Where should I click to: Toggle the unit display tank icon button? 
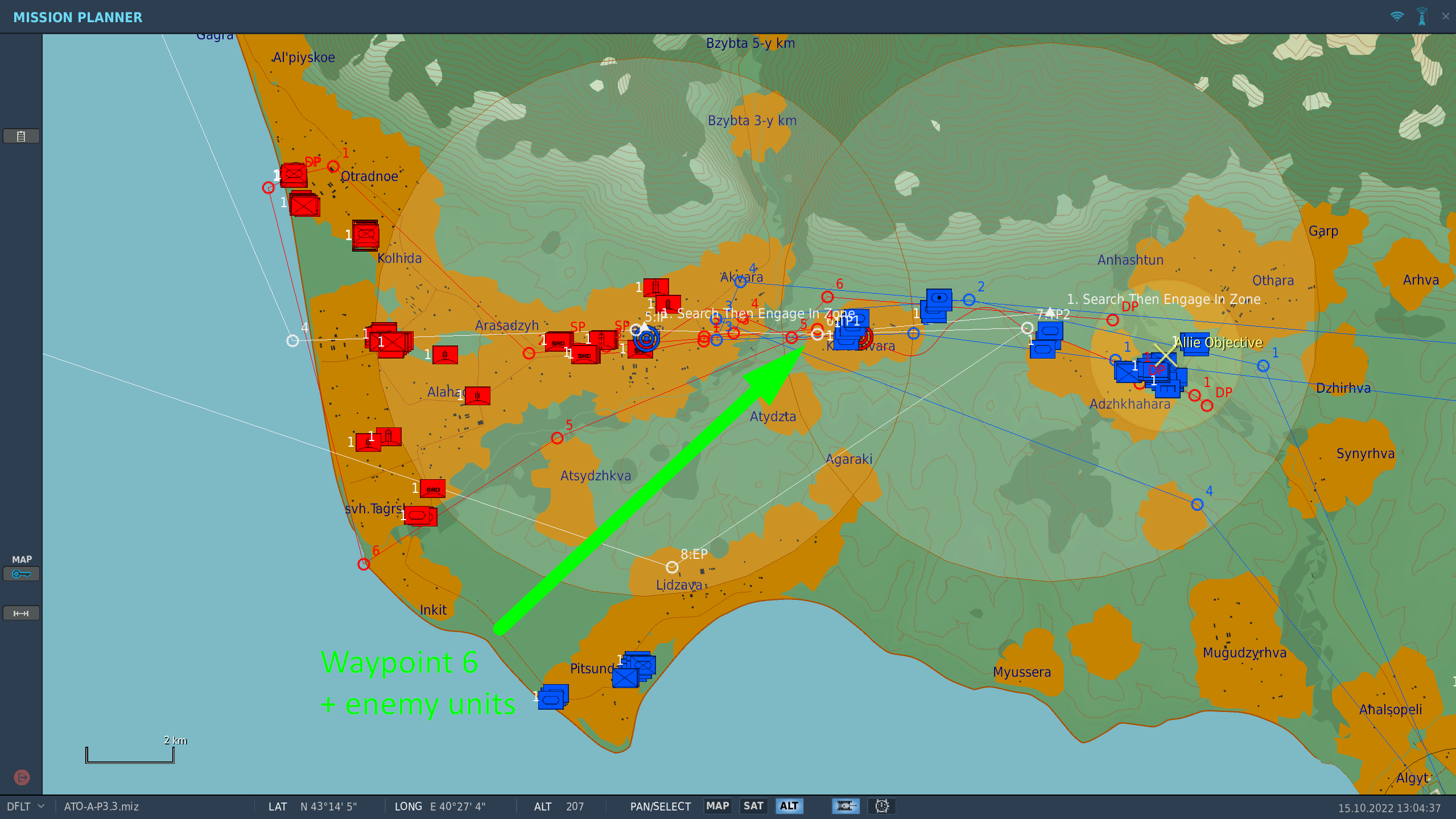click(845, 806)
